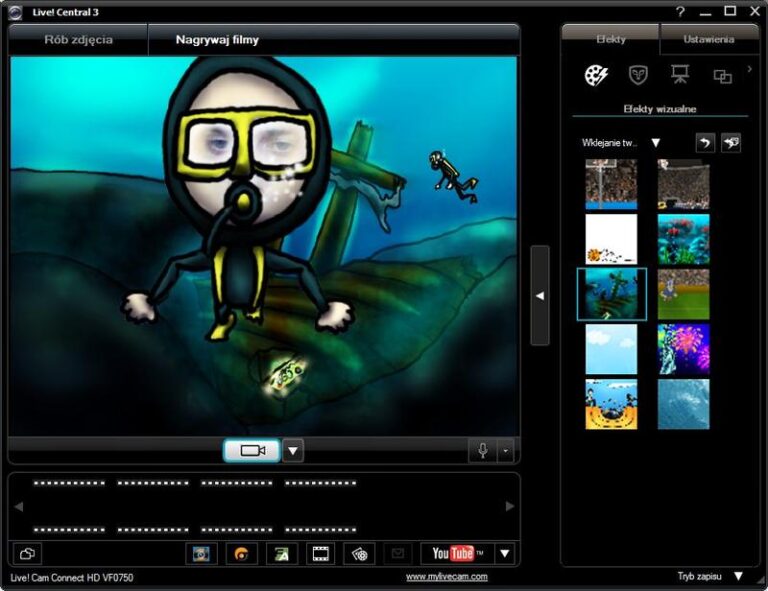Collapse the side panel with arrow handle
The image size is (768, 591).
click(540, 296)
